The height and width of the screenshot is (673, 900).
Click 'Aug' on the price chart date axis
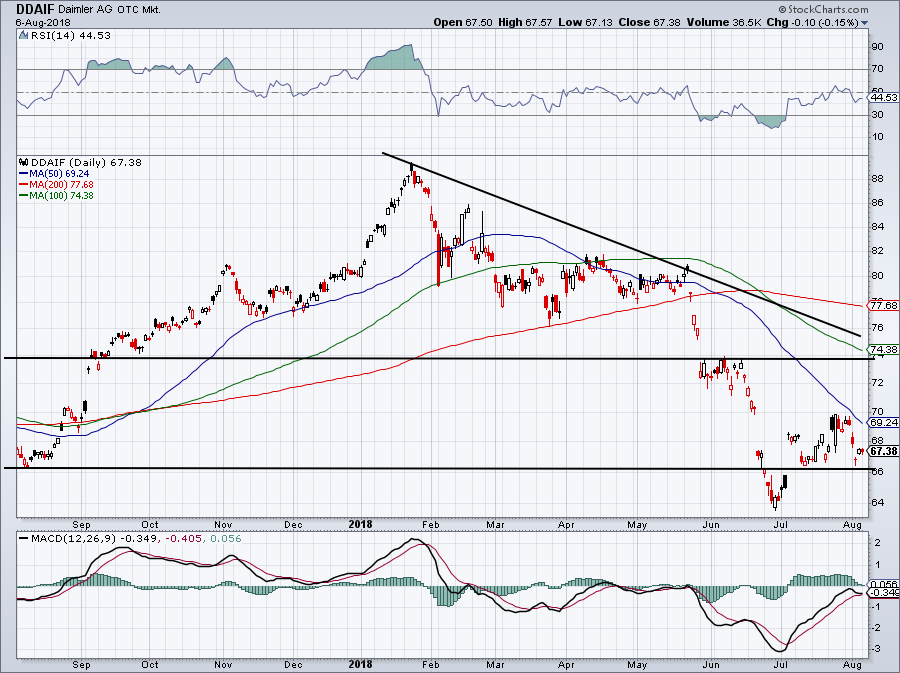pyautogui.click(x=854, y=525)
